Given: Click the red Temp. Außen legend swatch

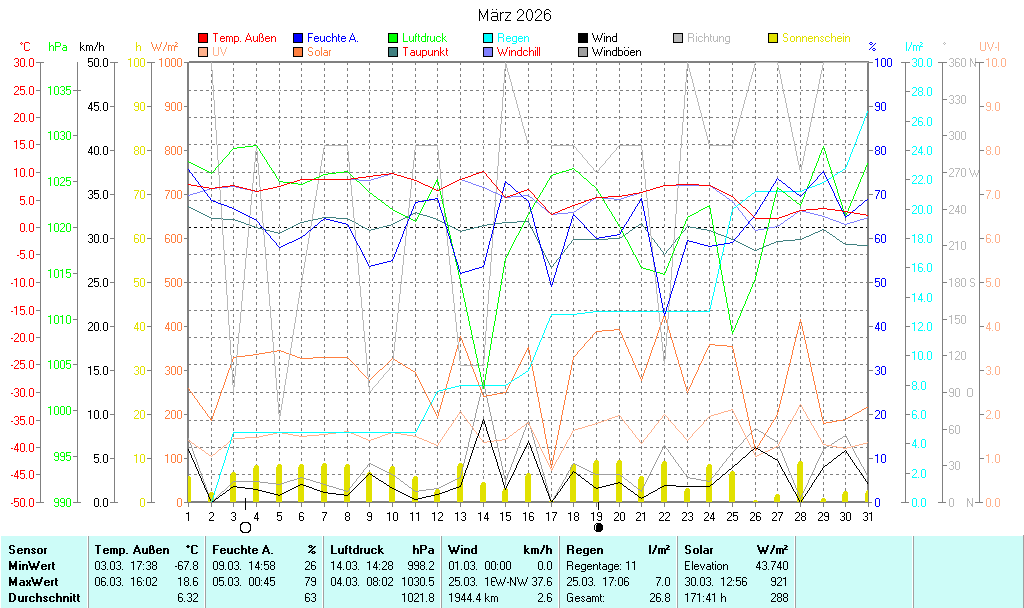Looking at the screenshot, I should [x=204, y=38].
